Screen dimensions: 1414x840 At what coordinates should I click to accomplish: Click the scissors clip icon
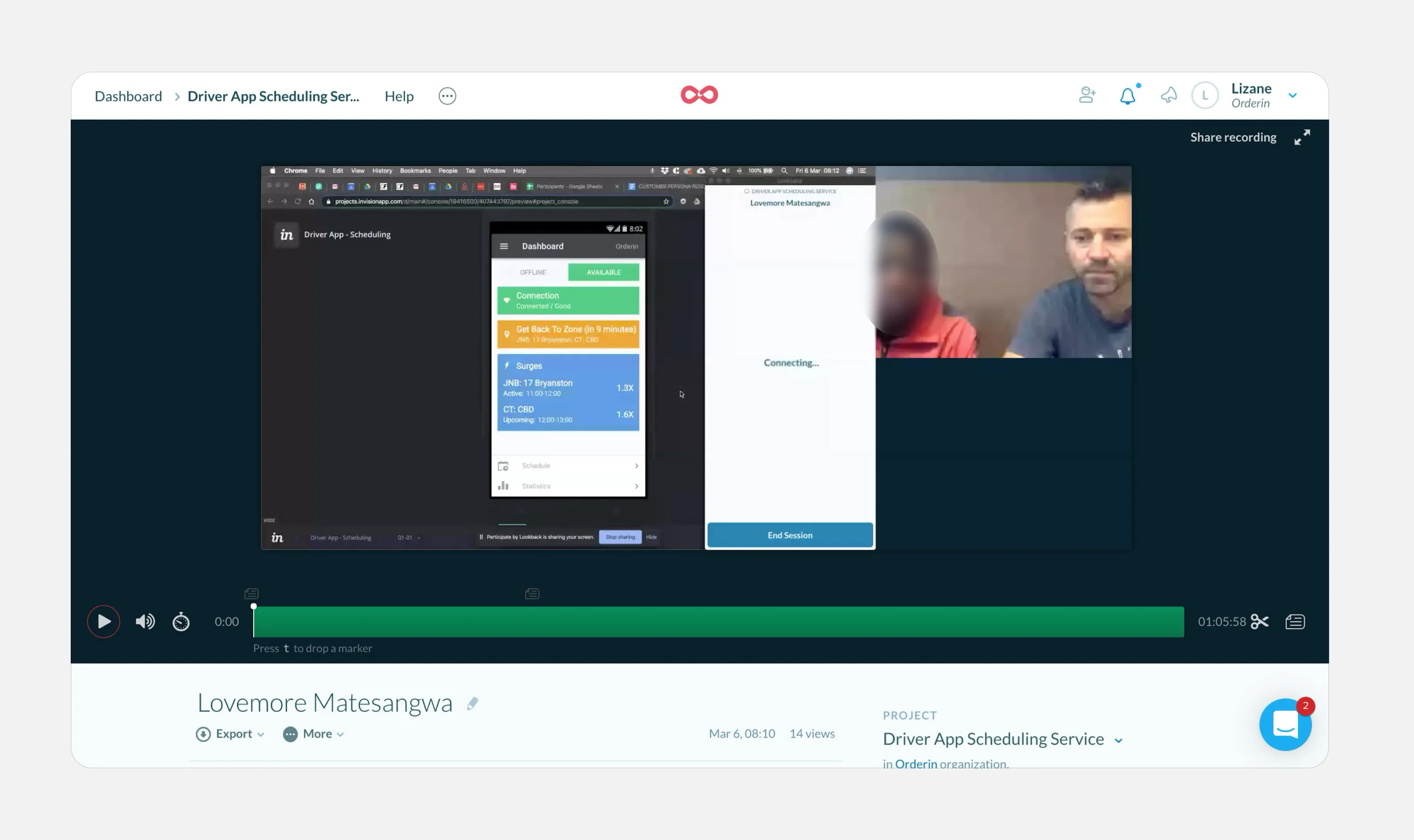[x=1259, y=621]
